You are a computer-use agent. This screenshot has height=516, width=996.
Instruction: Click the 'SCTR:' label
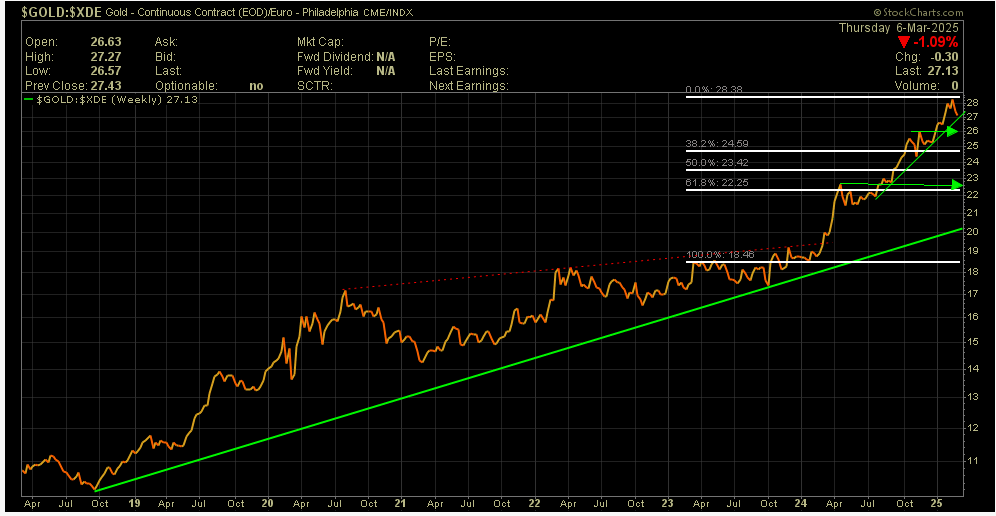pos(313,86)
